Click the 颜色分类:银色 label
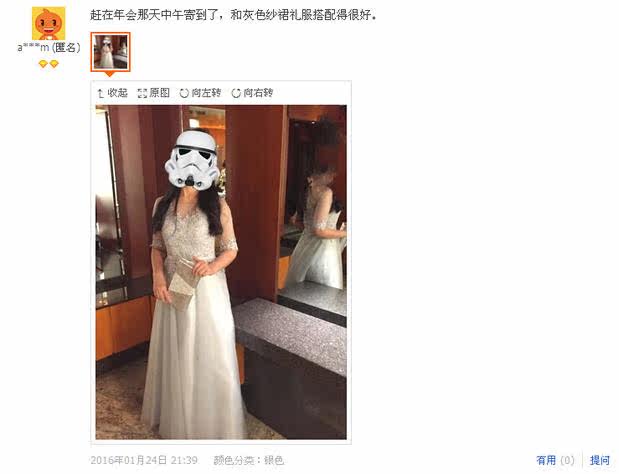Viewport: 619px width, 474px height. click(249, 460)
